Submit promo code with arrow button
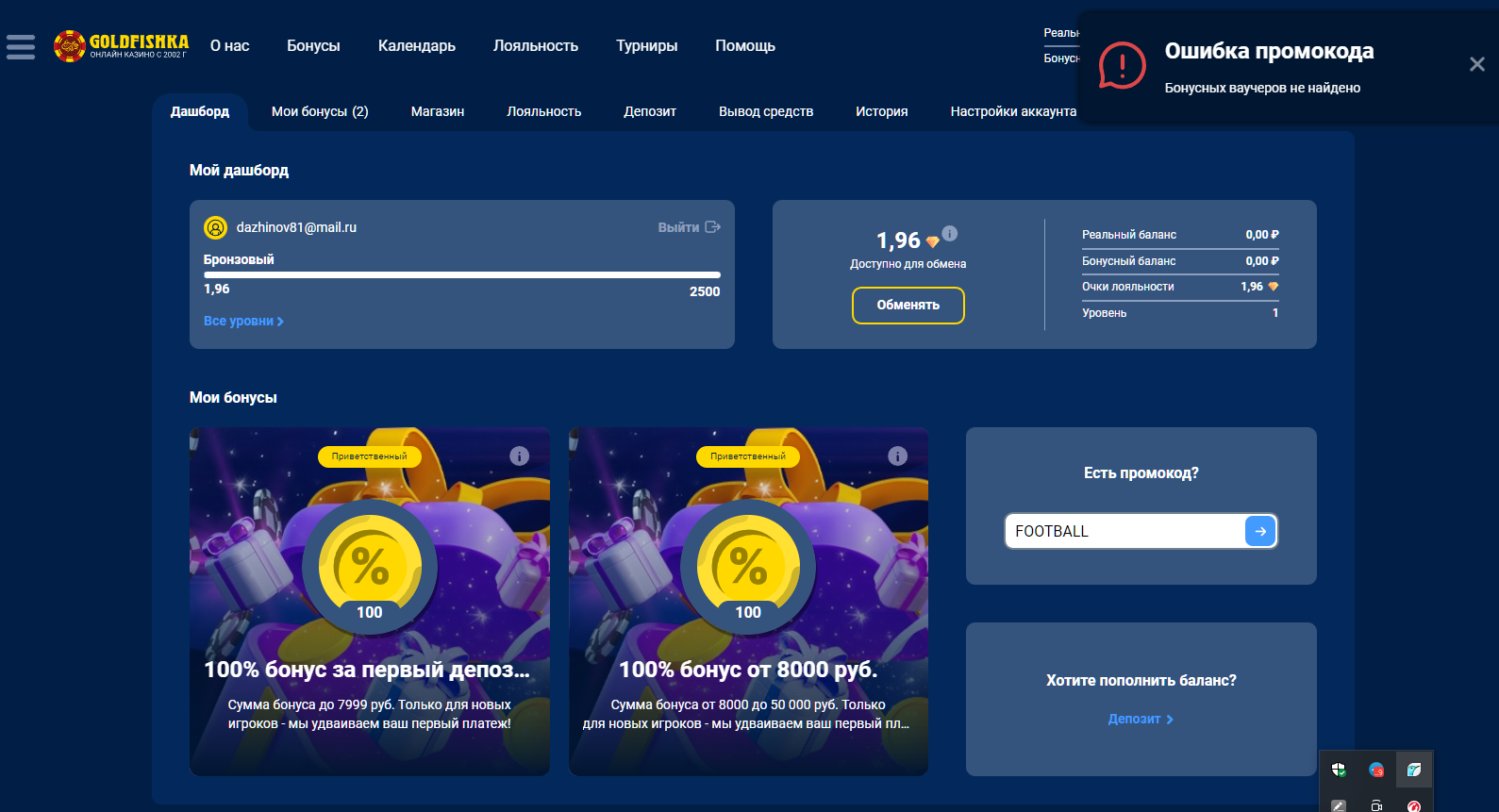Image resolution: width=1499 pixels, height=812 pixels. (1260, 531)
